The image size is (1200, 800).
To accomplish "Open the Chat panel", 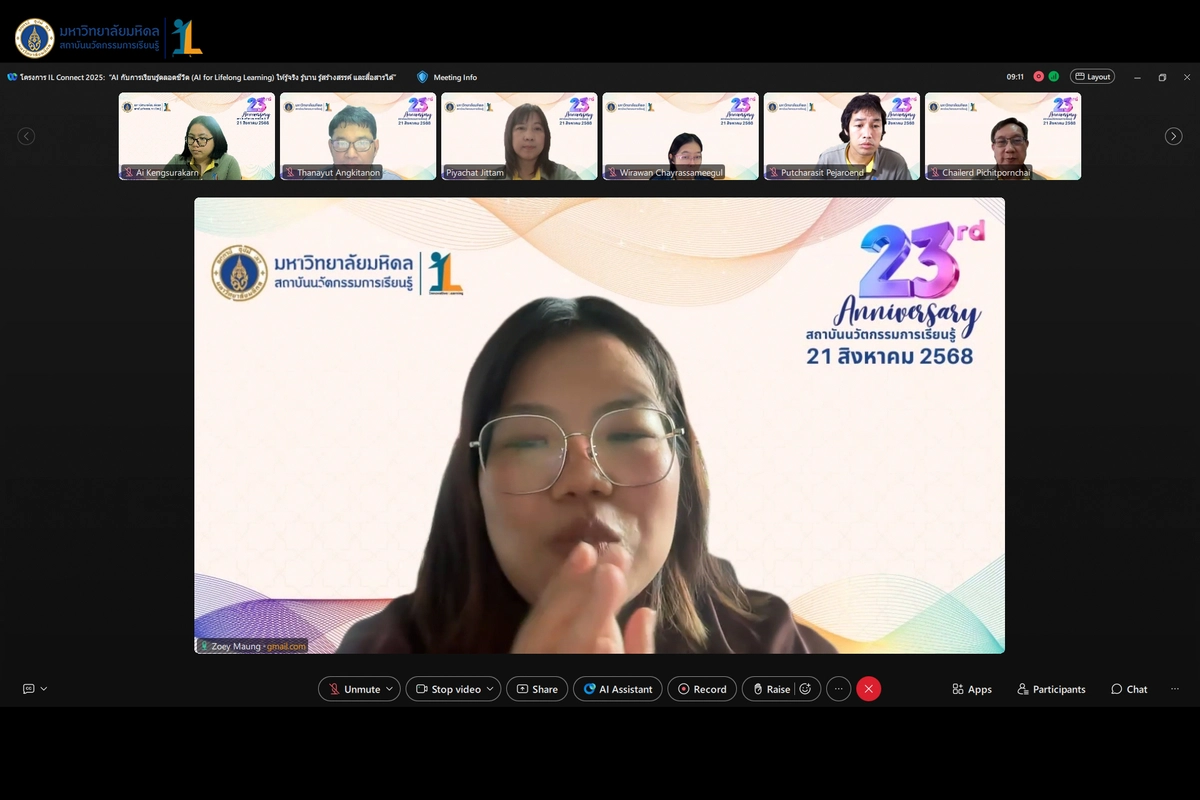I will (1128, 689).
